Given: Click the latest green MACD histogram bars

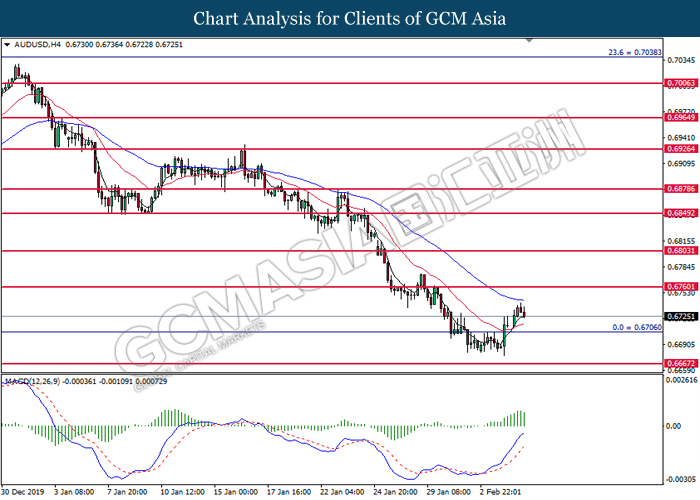Looking at the screenshot, I should [519, 417].
